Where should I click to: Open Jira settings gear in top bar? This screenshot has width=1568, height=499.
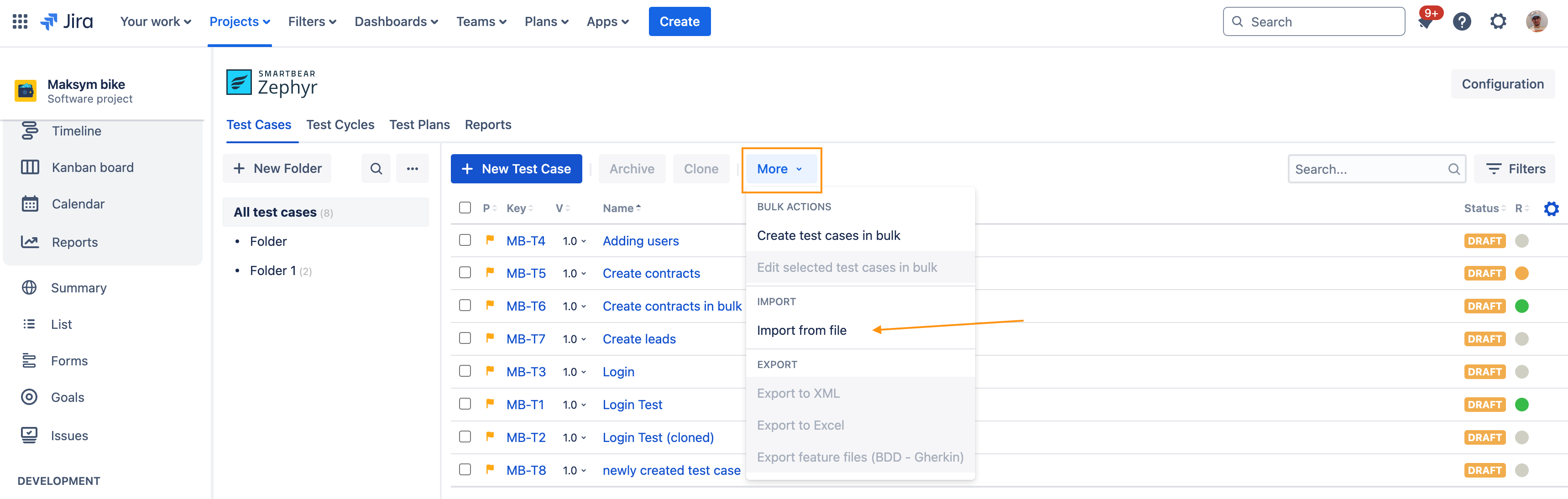tap(1497, 22)
